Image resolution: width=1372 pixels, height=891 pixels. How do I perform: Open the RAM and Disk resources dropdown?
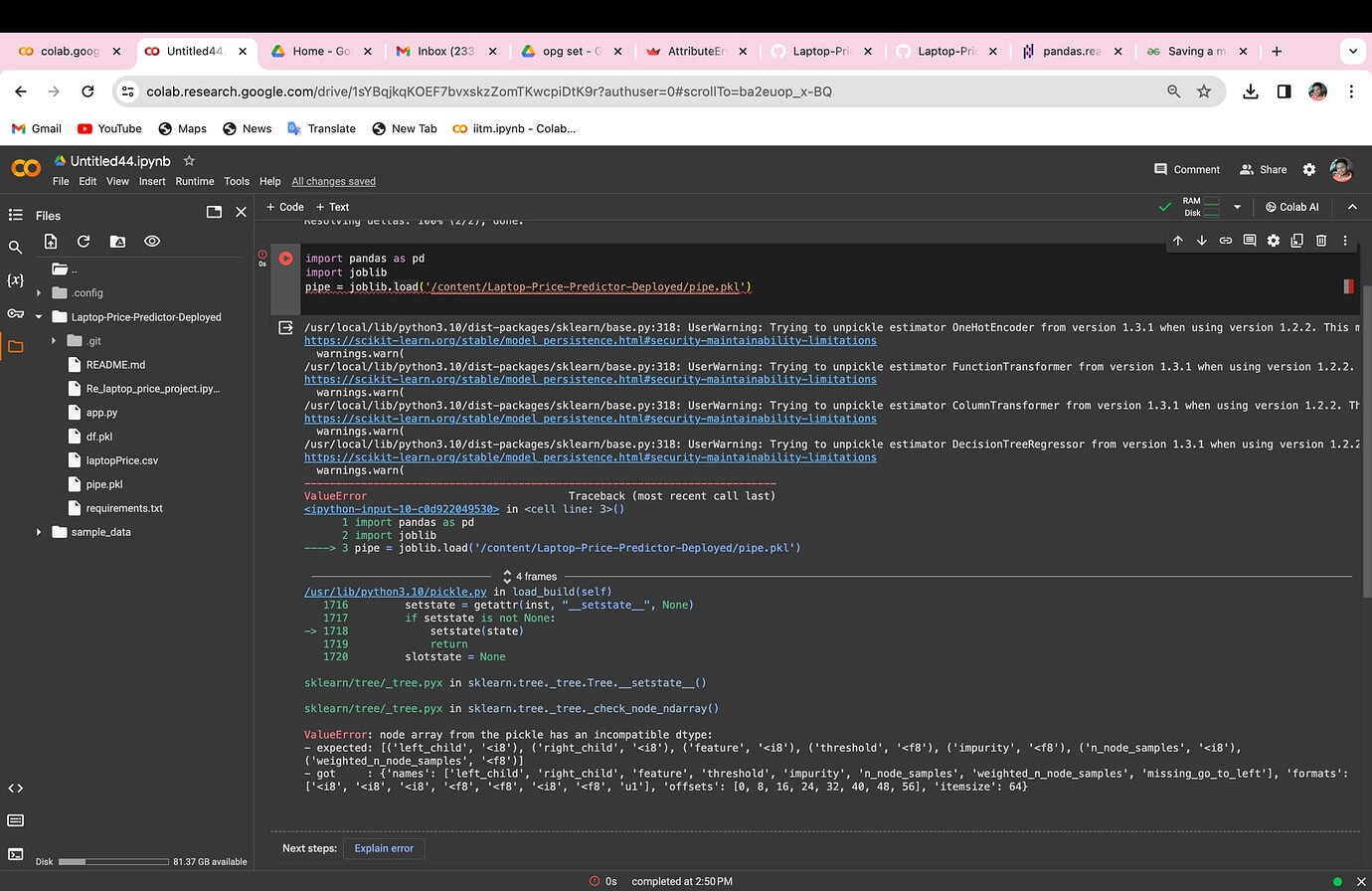click(x=1237, y=206)
